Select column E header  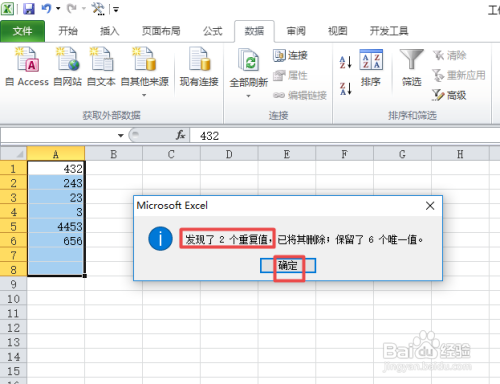point(287,154)
